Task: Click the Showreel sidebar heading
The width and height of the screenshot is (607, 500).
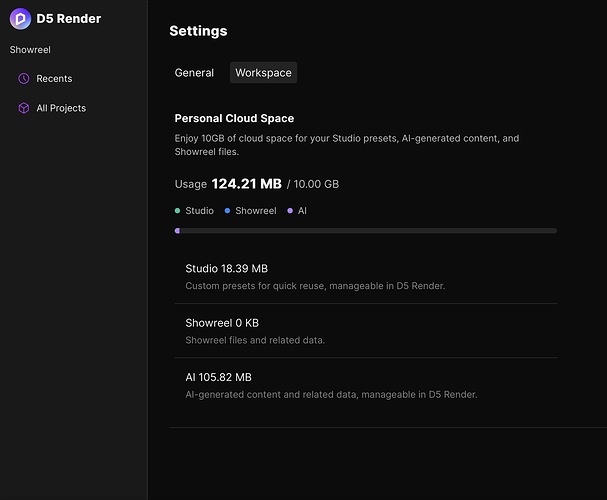Action: pos(30,50)
